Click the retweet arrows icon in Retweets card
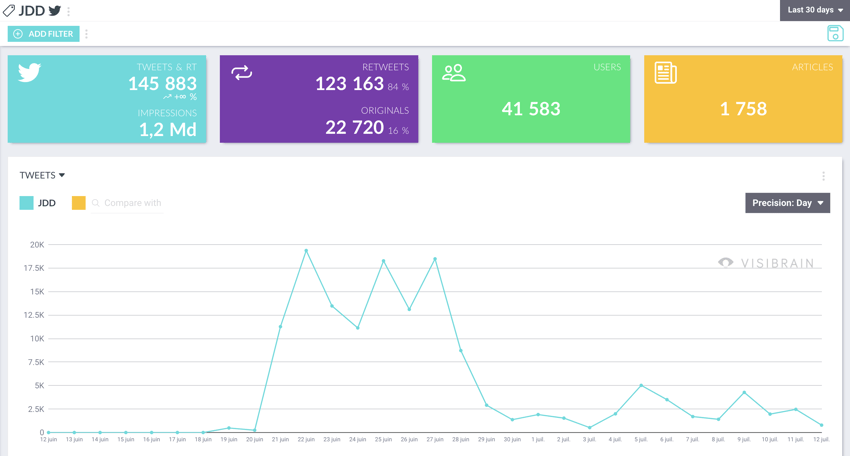 pos(242,73)
